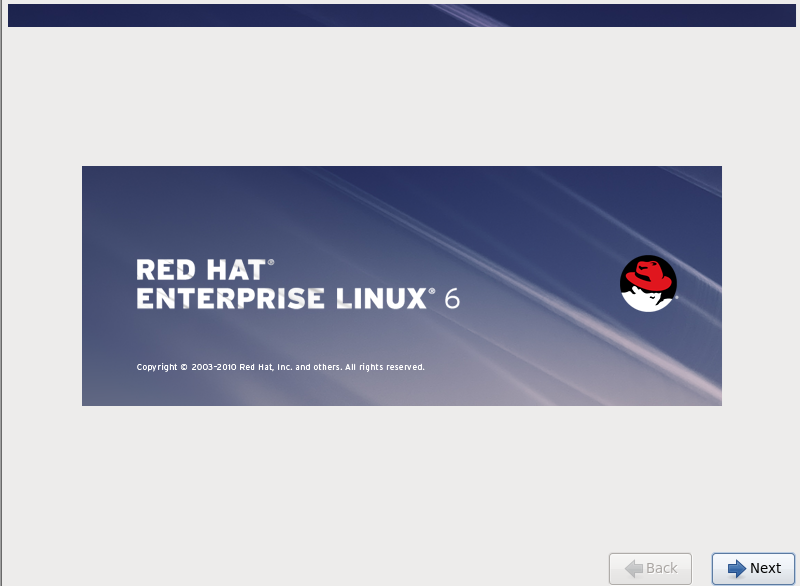
Task: Click the greyed-out Back button
Action: coord(651,568)
